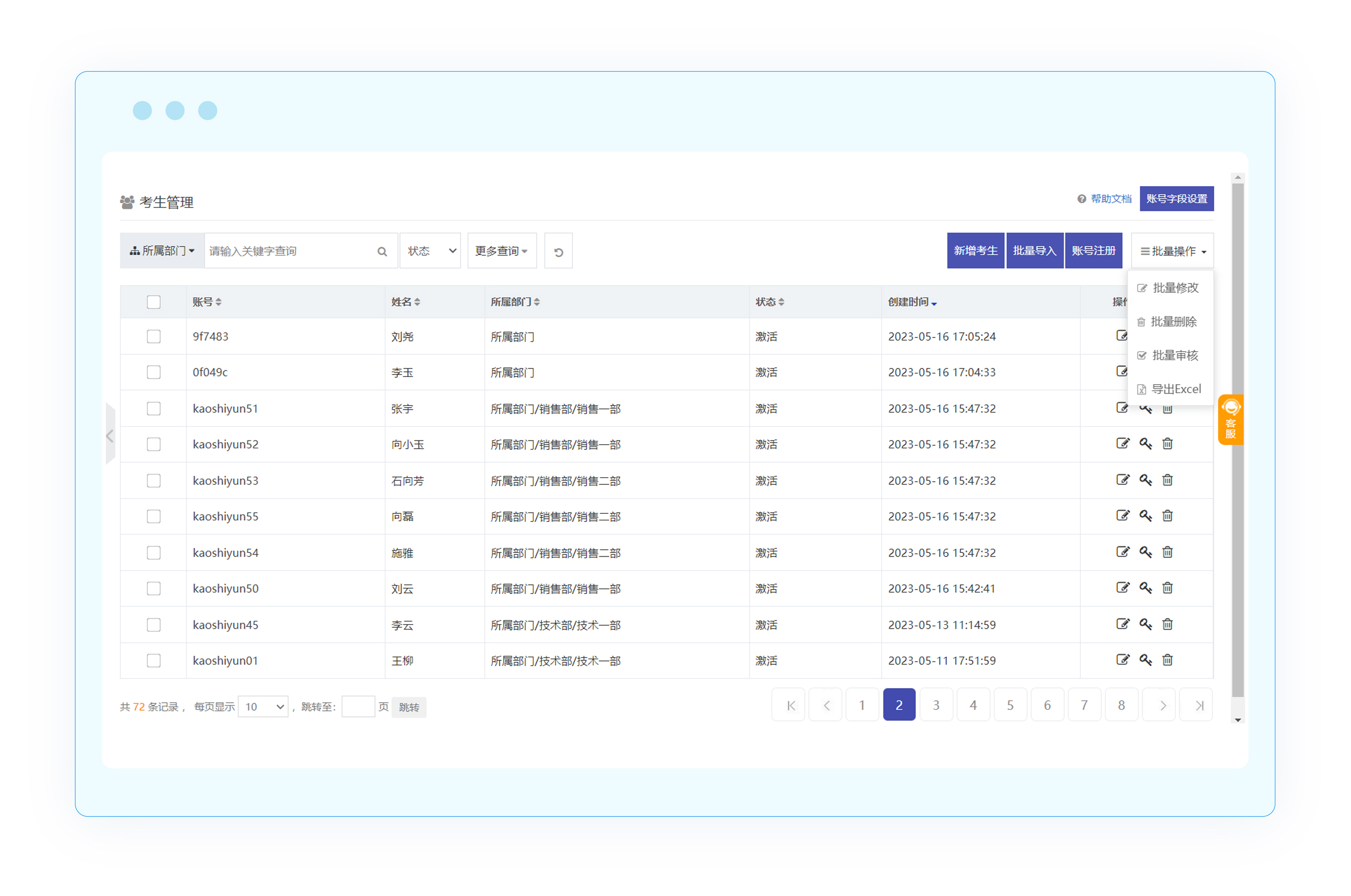
Task: Click the search magnifier icon
Action: pos(382,251)
